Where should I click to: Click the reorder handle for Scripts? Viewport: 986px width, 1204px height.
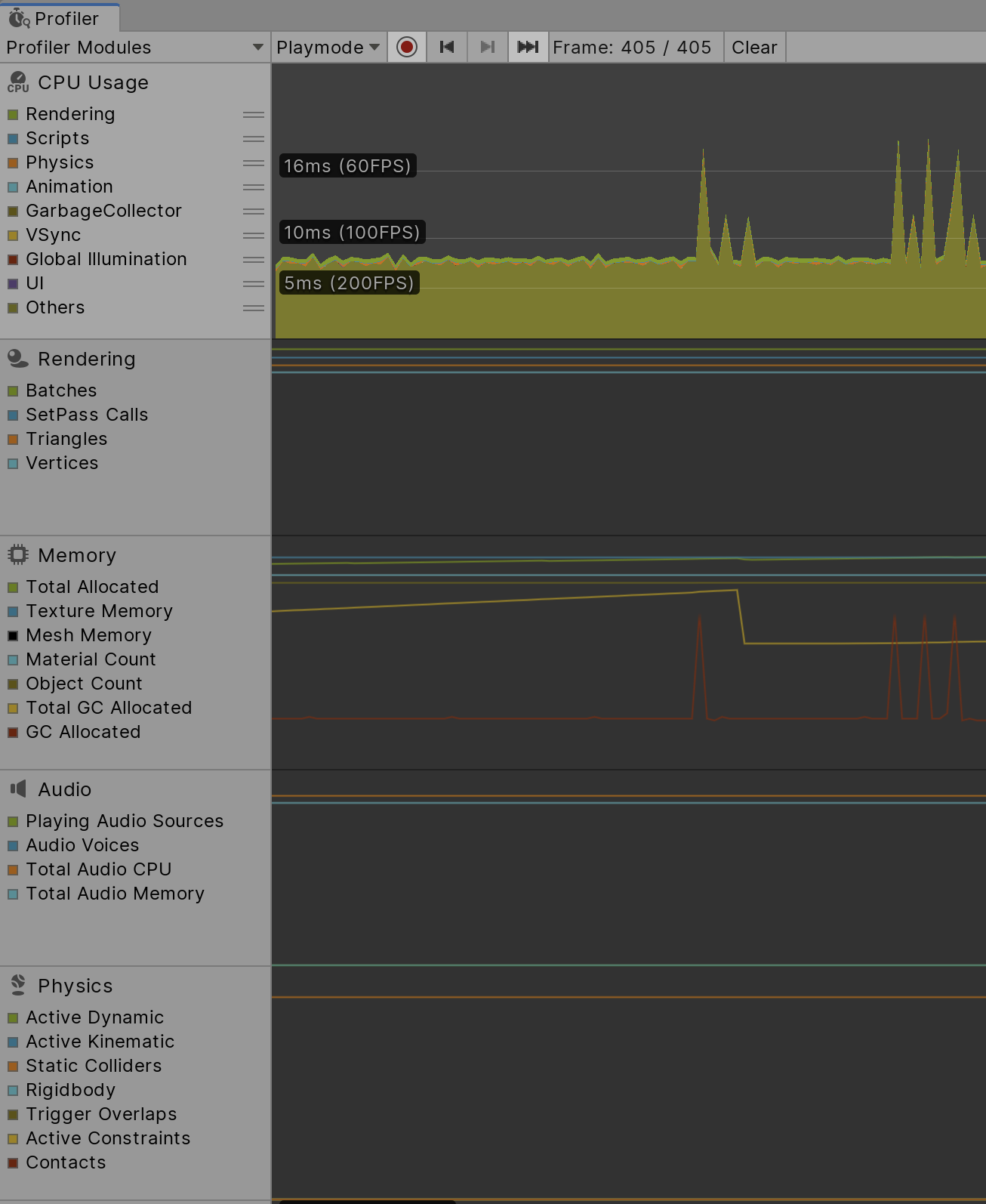(254, 139)
